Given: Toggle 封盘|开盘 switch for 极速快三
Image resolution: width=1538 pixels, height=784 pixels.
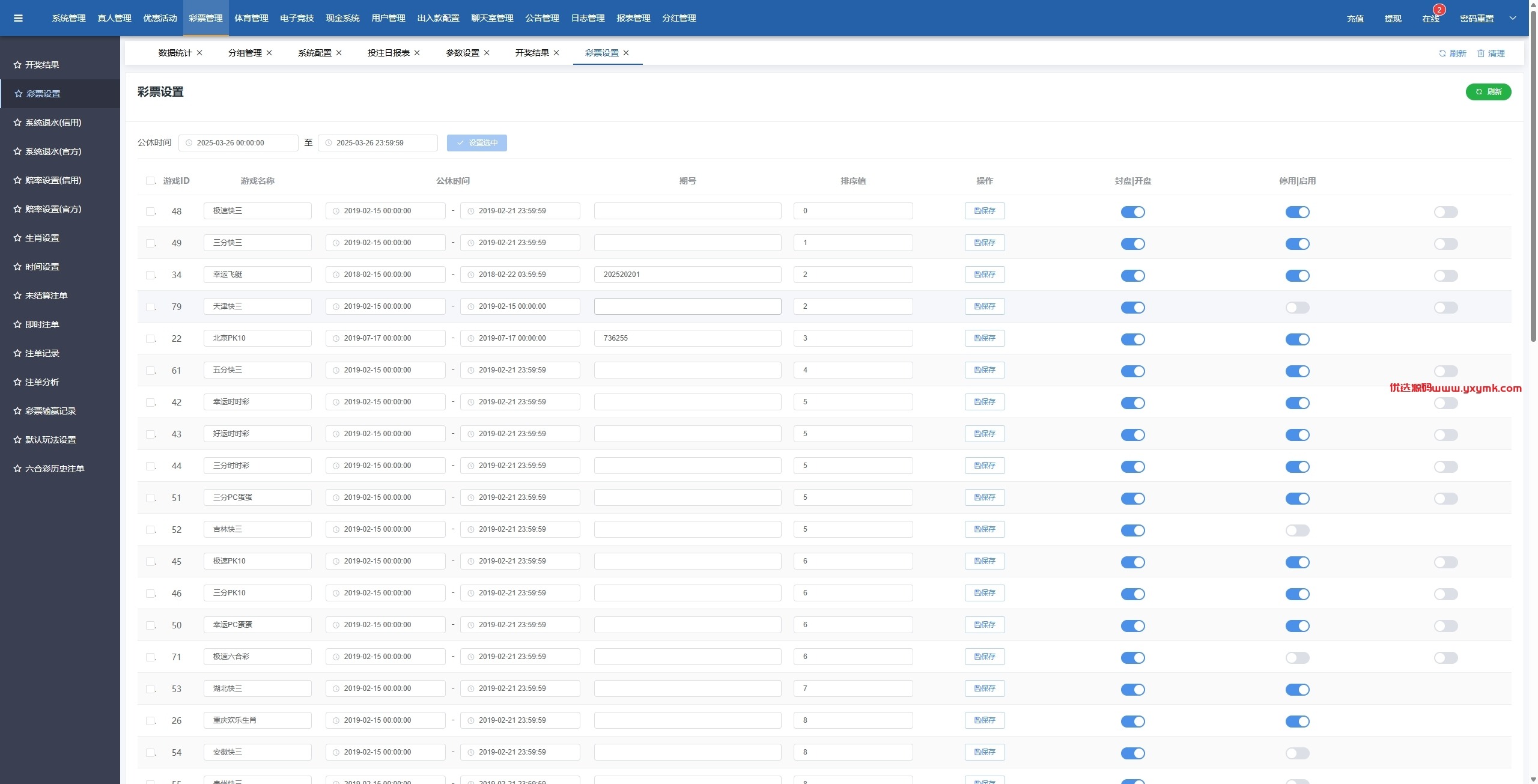Looking at the screenshot, I should (x=1133, y=212).
